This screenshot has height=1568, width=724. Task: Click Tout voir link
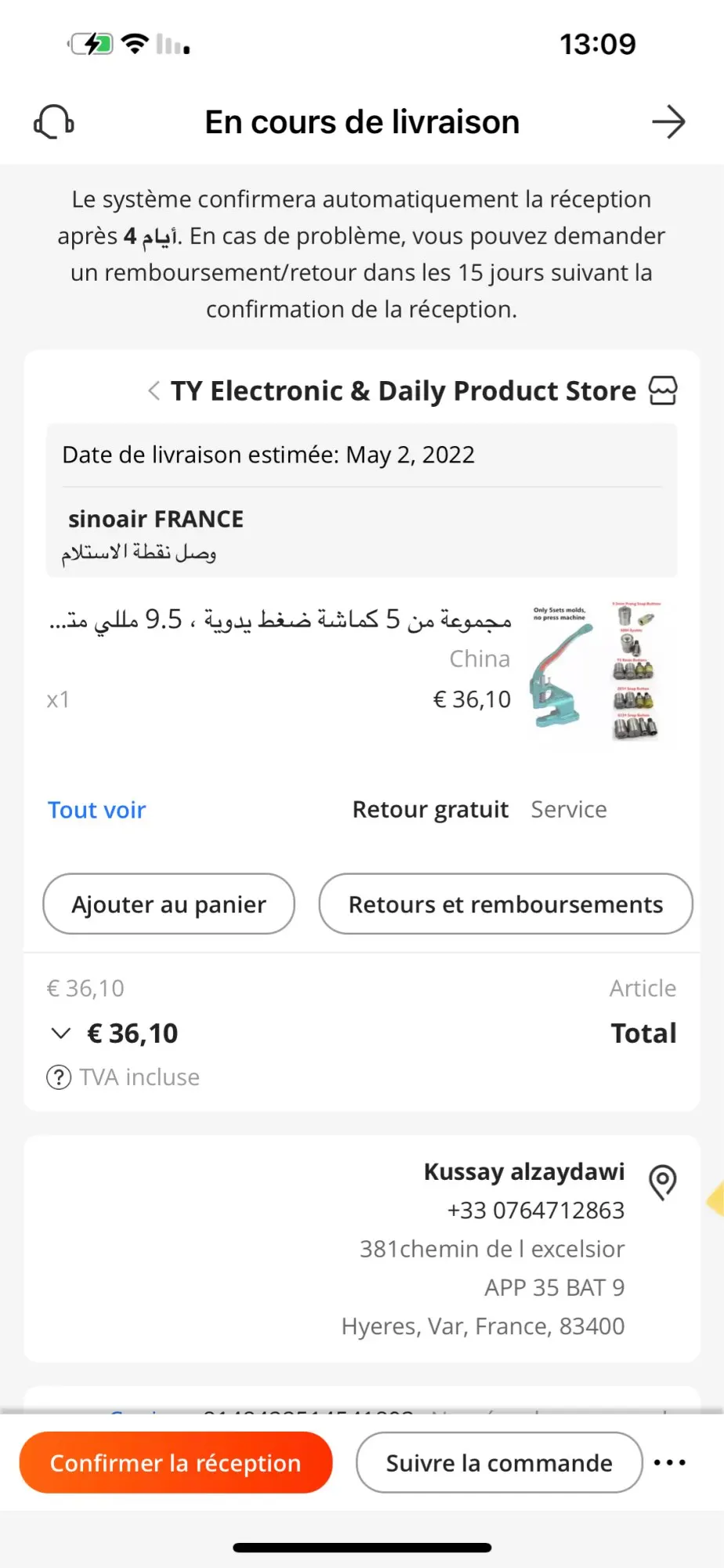click(x=97, y=810)
